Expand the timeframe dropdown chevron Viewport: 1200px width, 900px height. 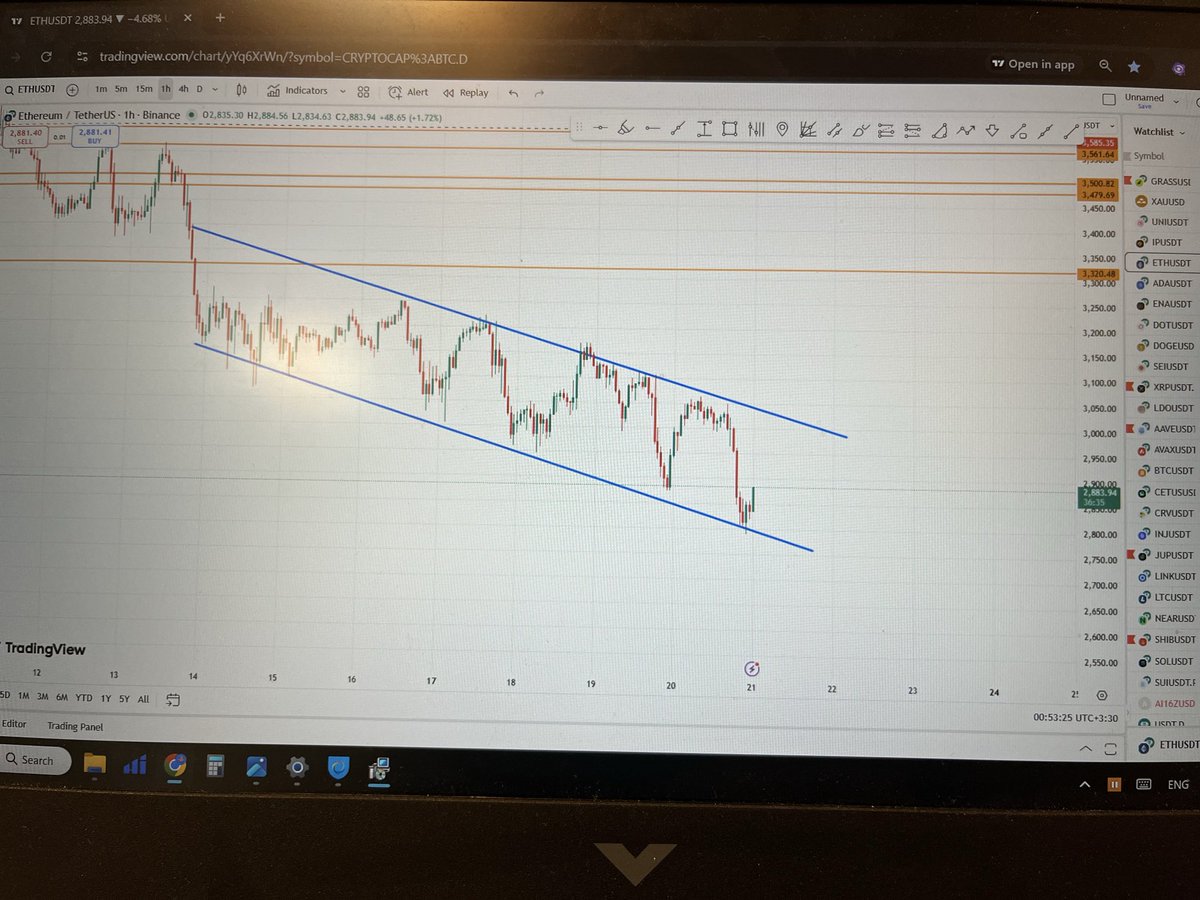(x=215, y=90)
